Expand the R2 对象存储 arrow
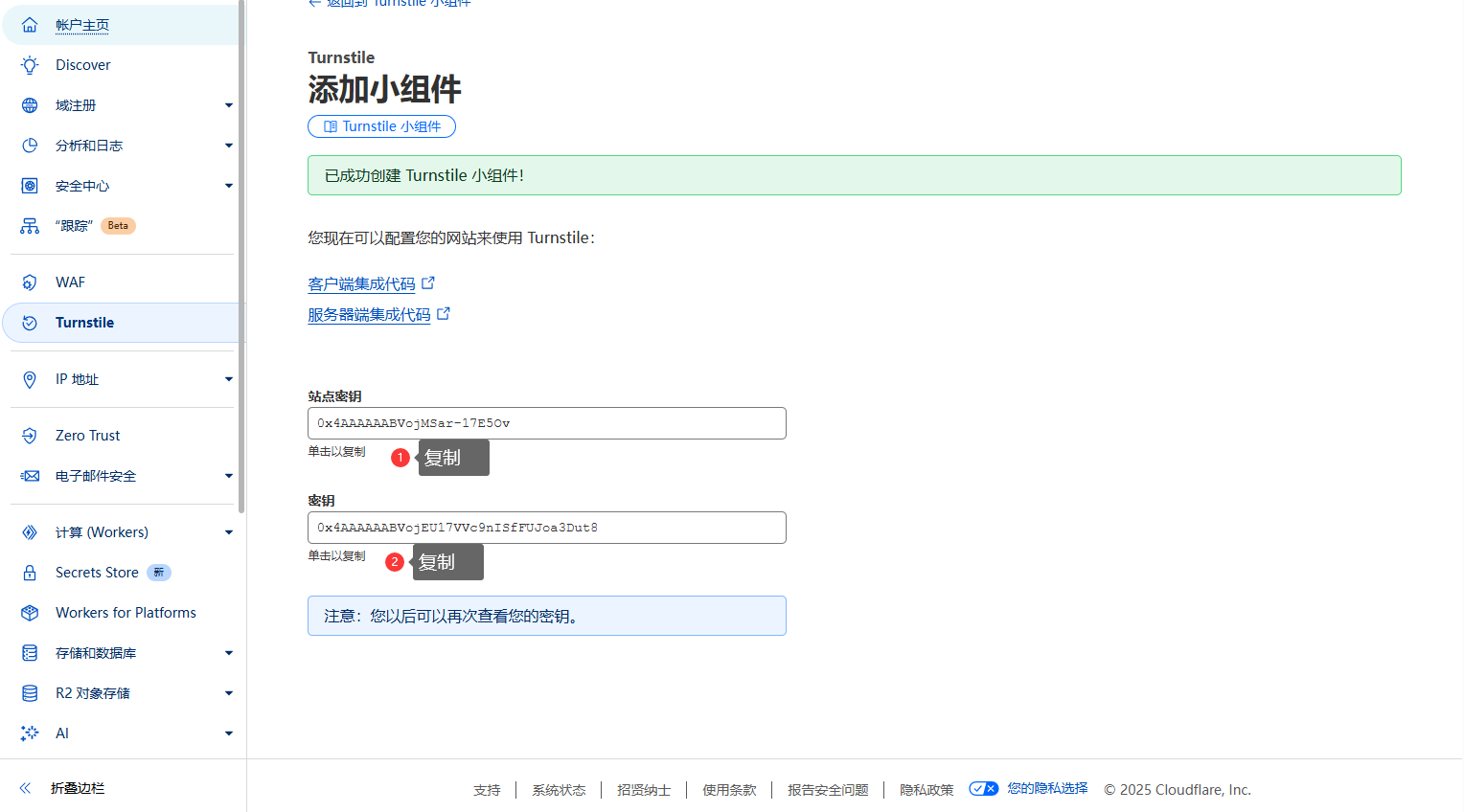Viewport: 1464px width, 812px height. tap(228, 693)
